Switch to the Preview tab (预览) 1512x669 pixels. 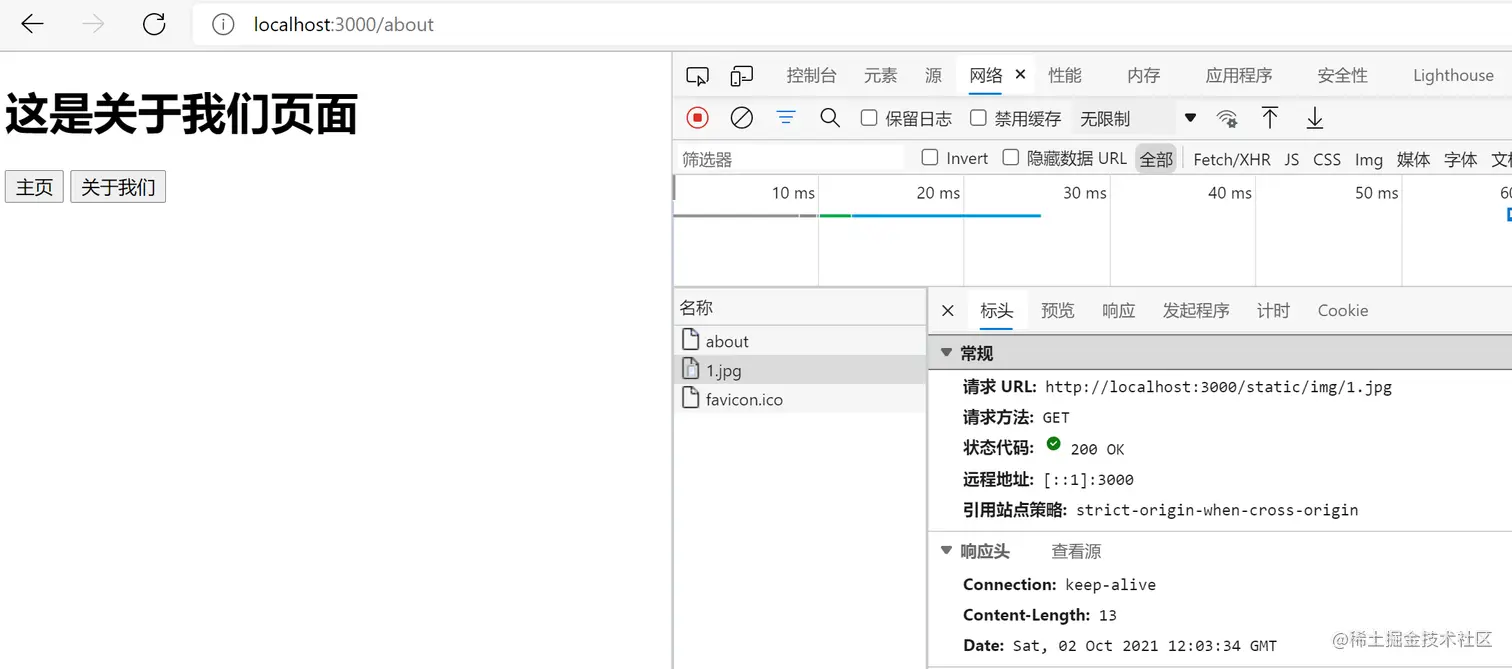1058,311
